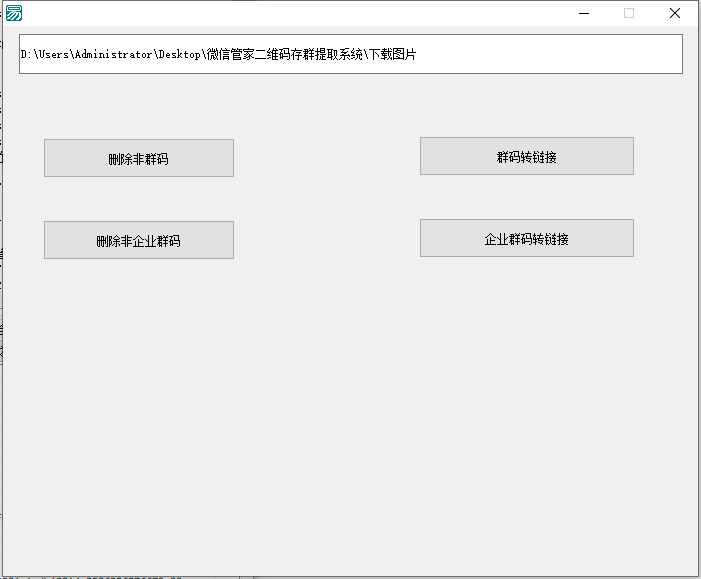701x579 pixels.
Task: Close the QR code tool window
Action: (x=675, y=13)
